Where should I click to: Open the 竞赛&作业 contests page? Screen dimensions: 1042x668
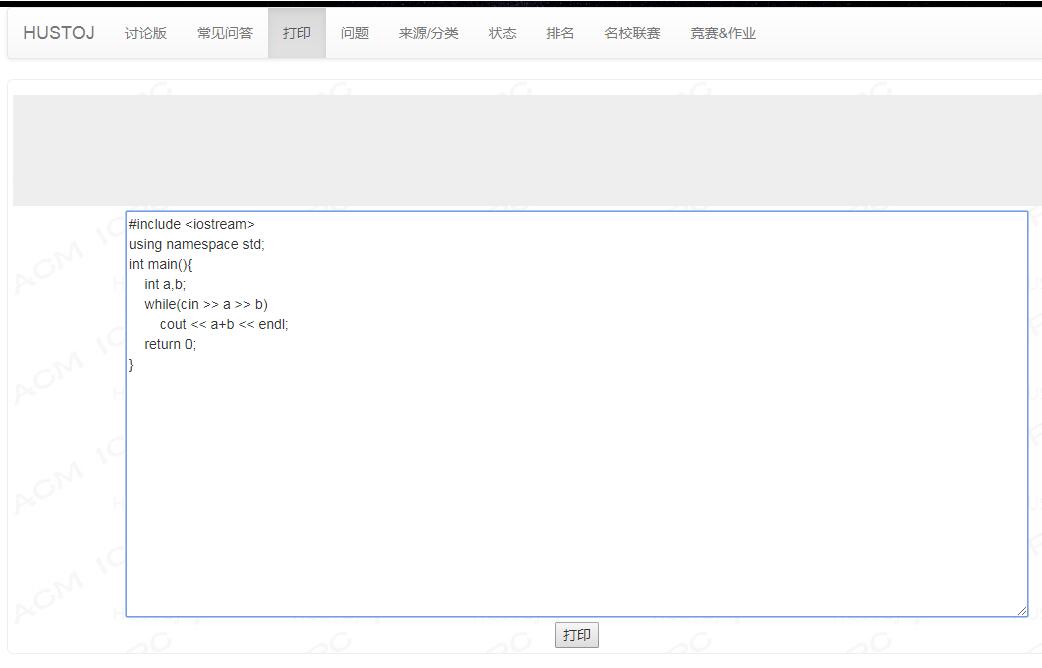(x=723, y=33)
